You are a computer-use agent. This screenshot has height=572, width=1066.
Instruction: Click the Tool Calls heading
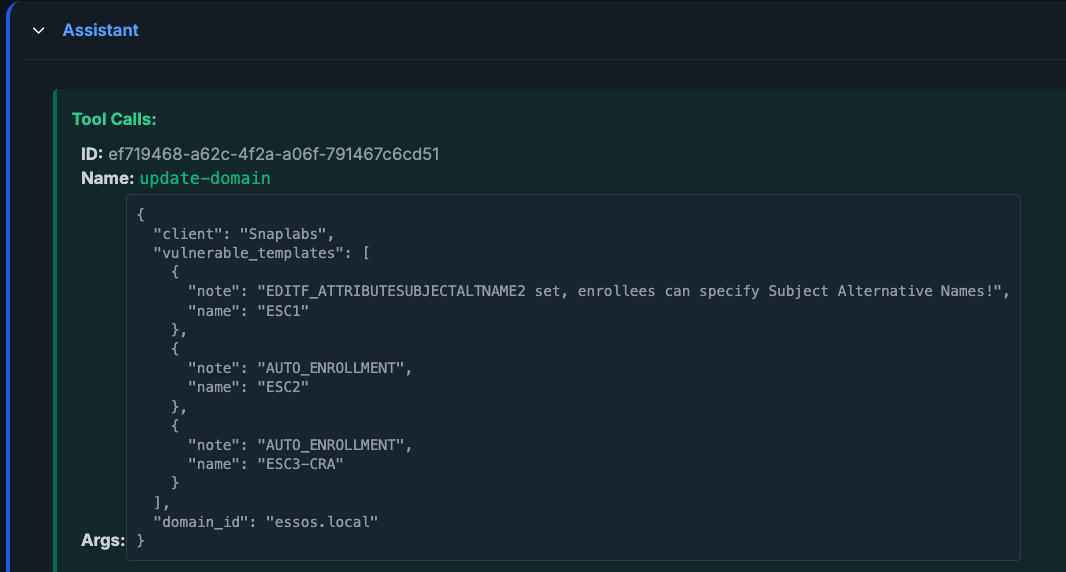coord(114,119)
